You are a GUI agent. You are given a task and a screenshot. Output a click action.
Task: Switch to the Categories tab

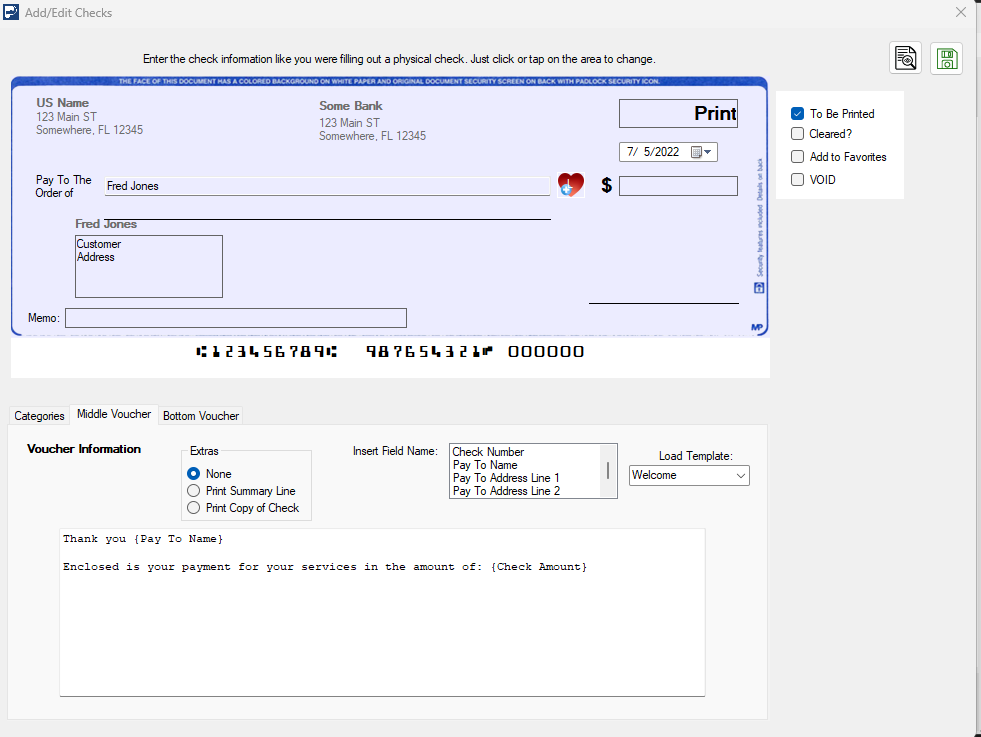pyautogui.click(x=39, y=416)
